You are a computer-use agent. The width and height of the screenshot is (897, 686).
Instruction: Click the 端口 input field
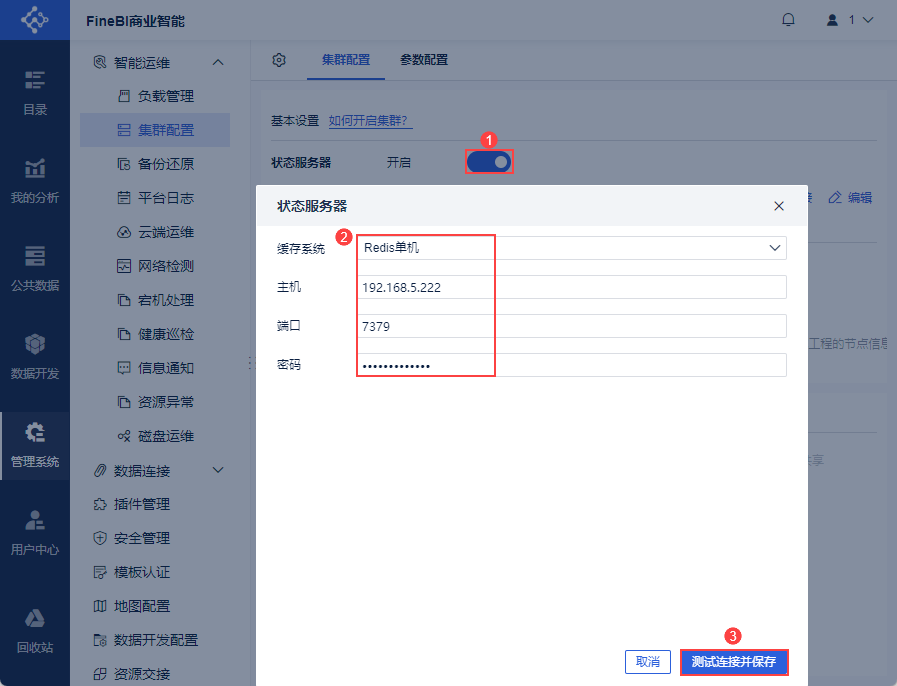[571, 326]
